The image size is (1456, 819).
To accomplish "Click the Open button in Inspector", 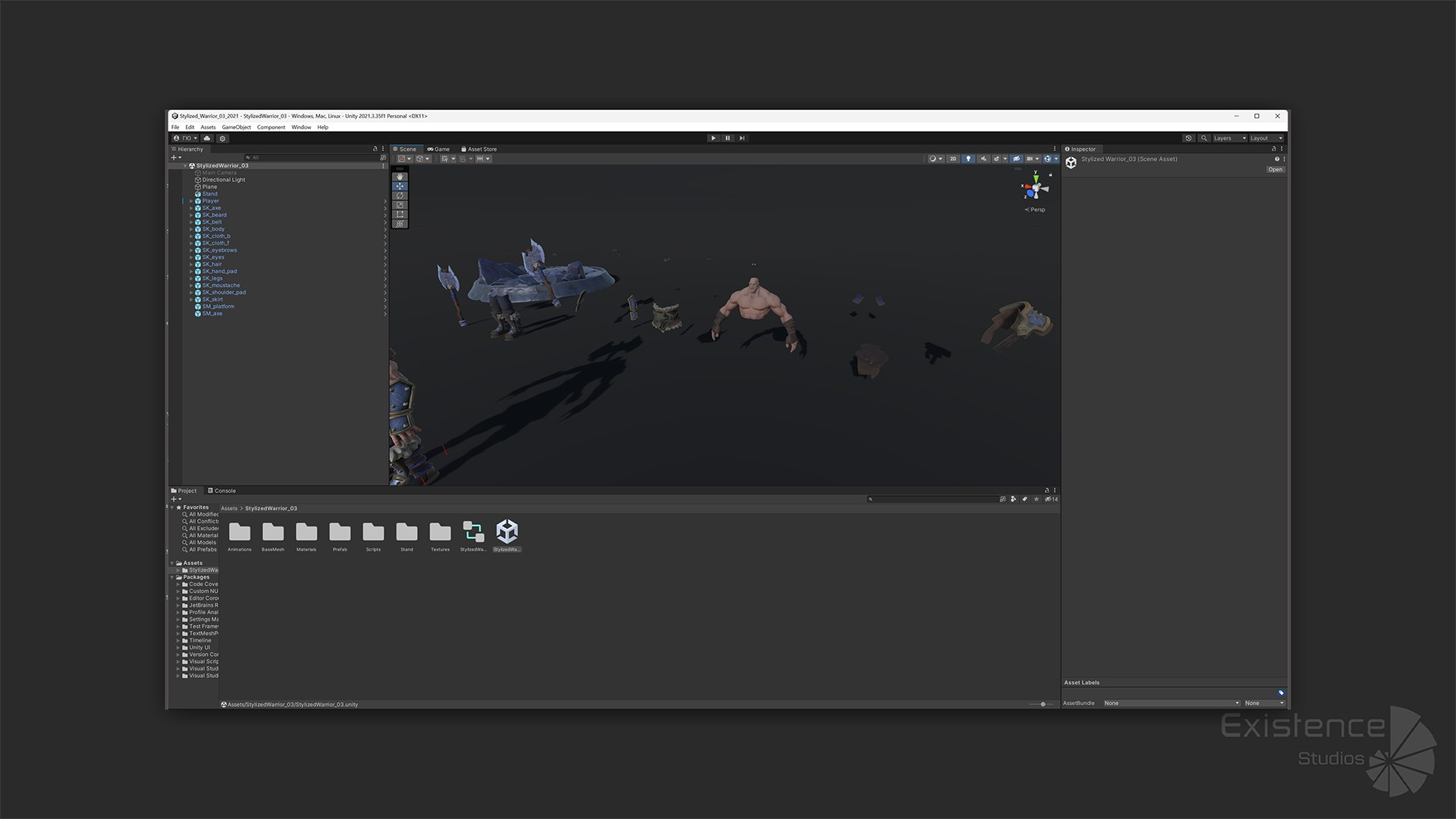I will click(x=1275, y=170).
